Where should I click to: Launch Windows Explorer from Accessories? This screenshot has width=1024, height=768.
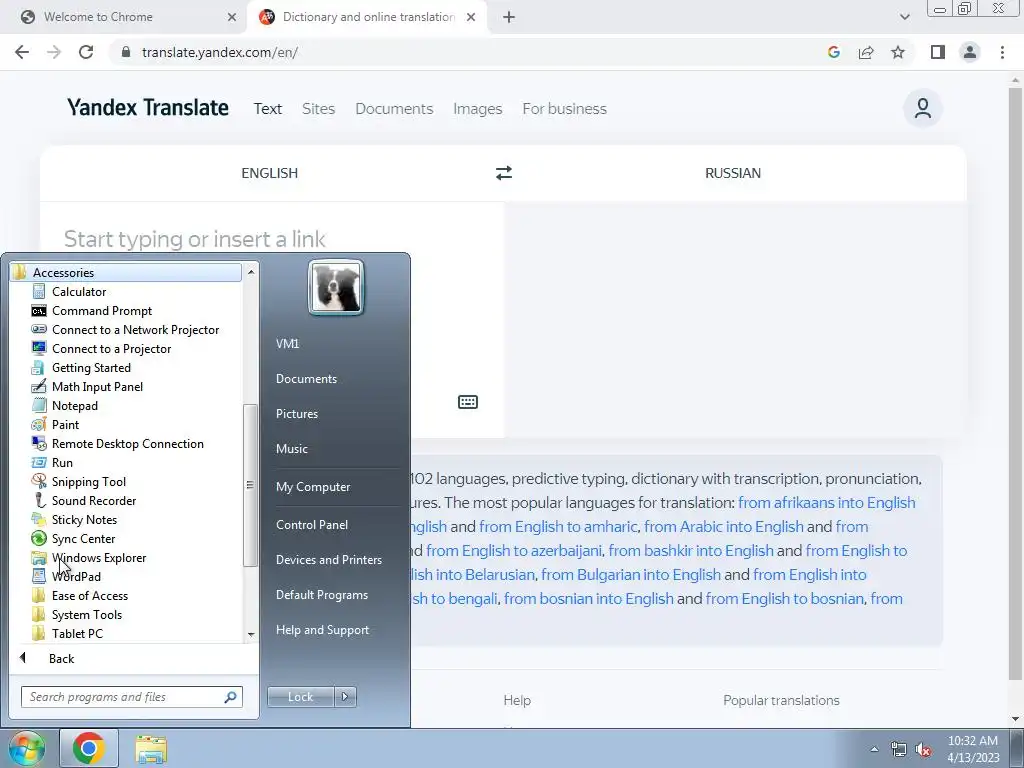pos(99,557)
